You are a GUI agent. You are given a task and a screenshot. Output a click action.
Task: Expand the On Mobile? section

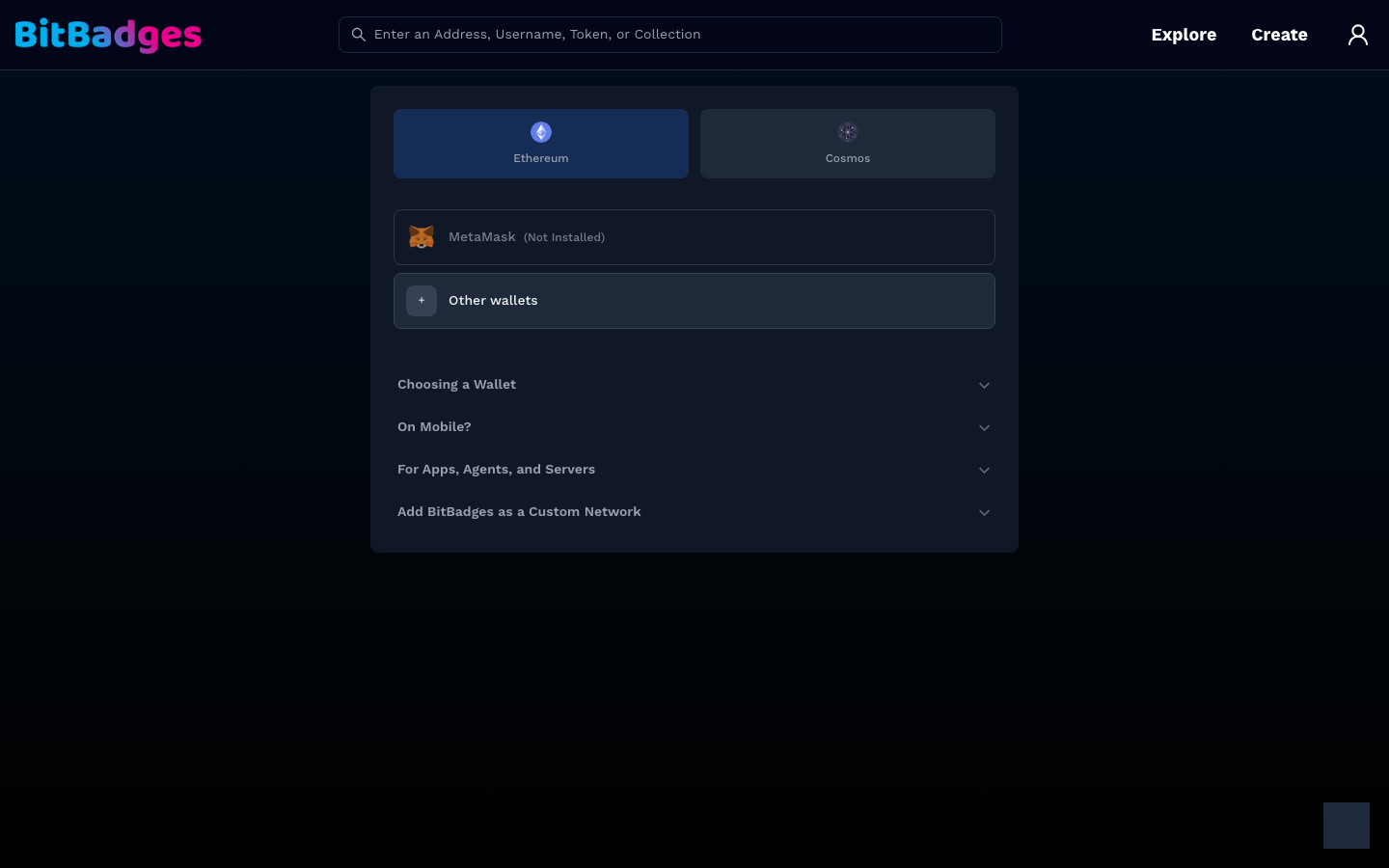click(694, 427)
